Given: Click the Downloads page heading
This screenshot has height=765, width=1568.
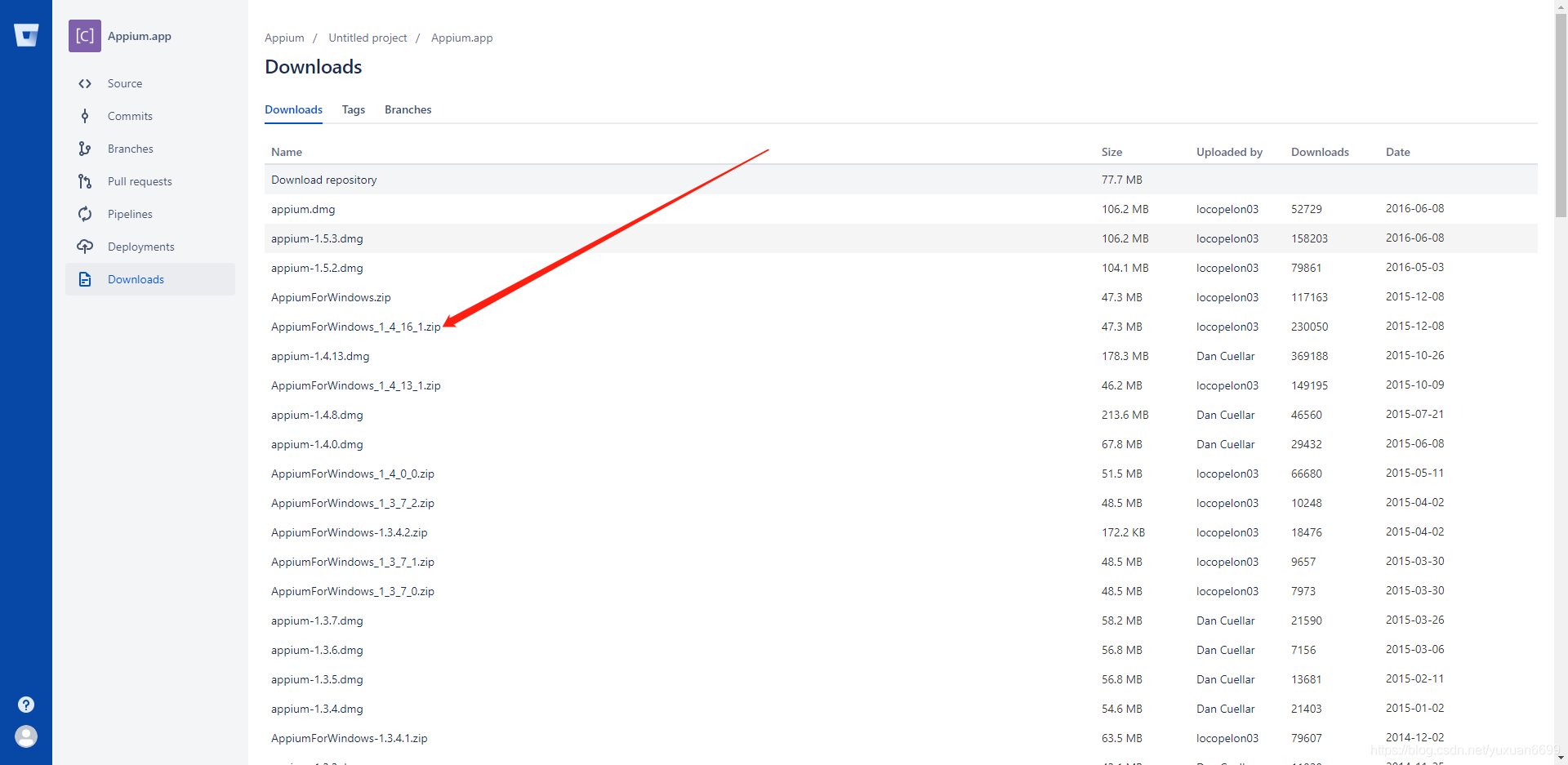Looking at the screenshot, I should pos(314,67).
